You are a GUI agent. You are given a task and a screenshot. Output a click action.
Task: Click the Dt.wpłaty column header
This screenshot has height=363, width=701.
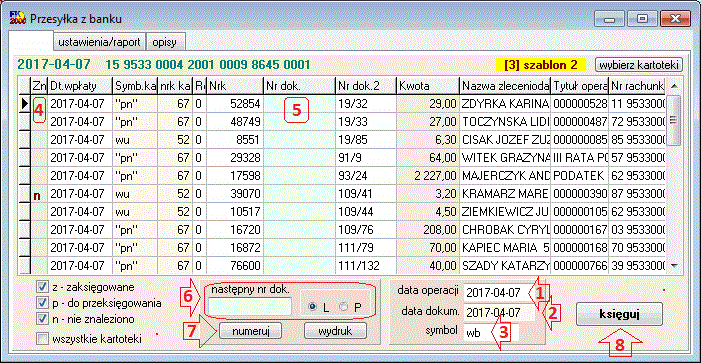(x=80, y=85)
